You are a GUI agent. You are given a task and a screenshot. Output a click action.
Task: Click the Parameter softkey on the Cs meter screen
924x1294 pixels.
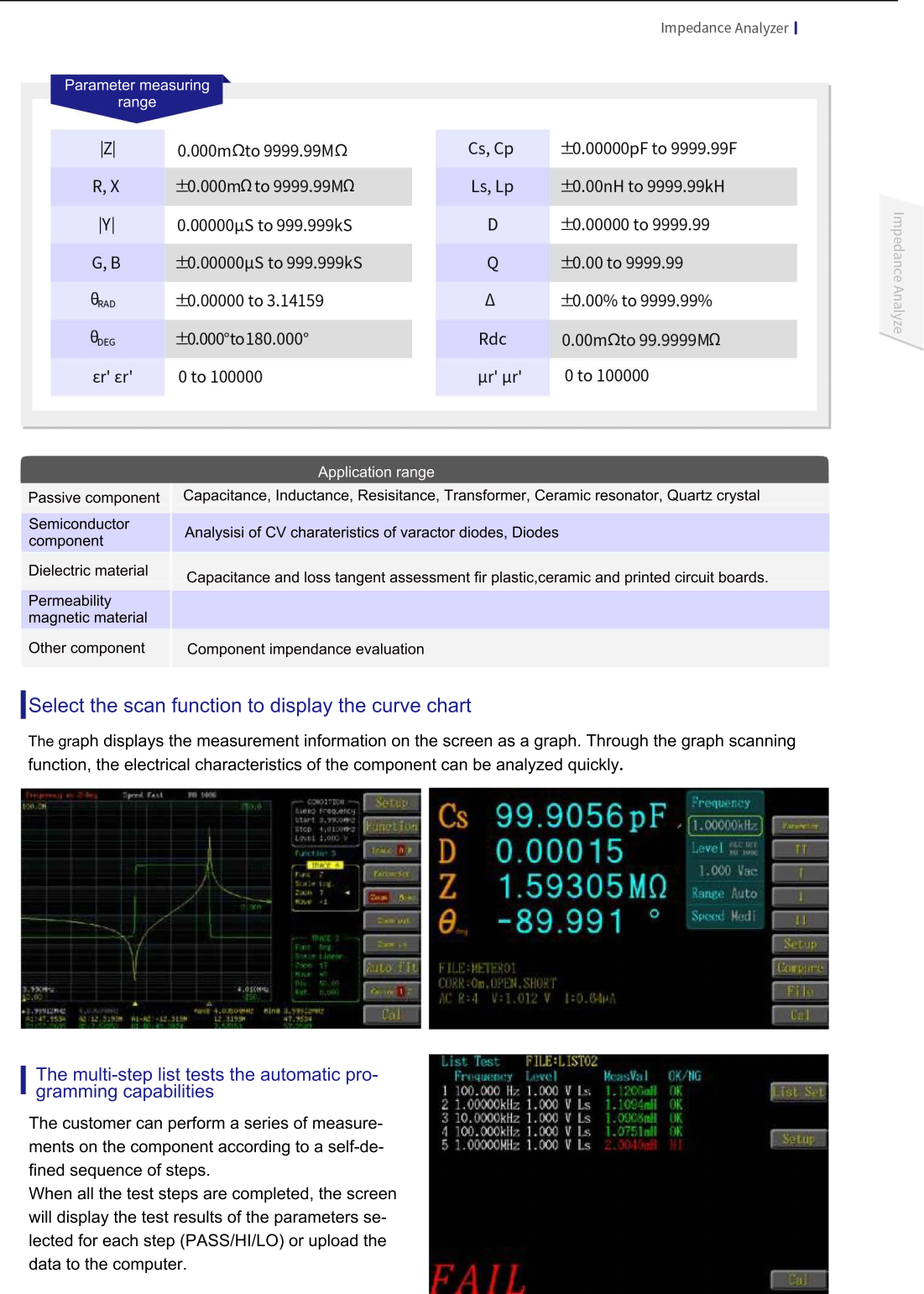point(799,826)
